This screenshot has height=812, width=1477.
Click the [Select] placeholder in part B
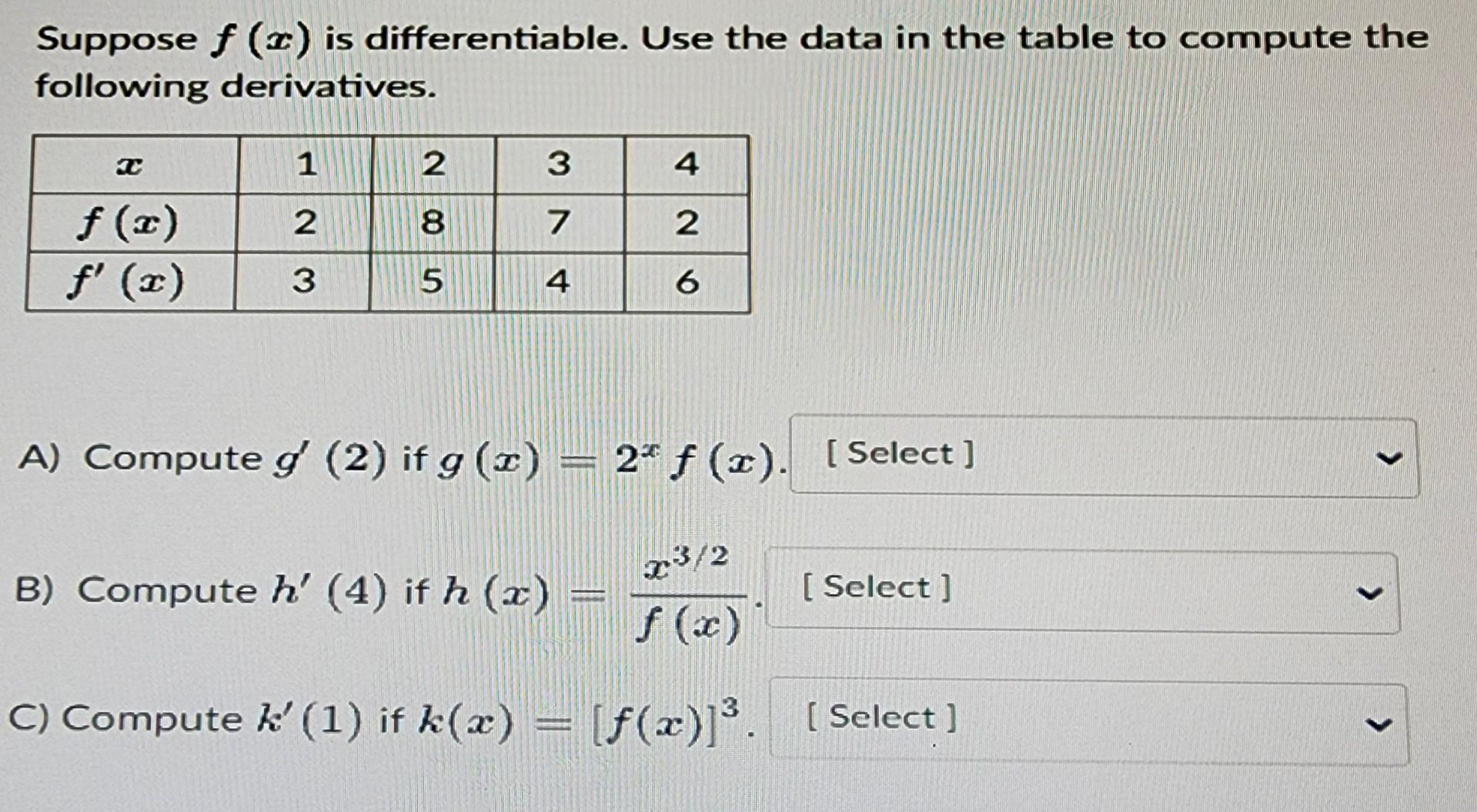click(x=875, y=587)
